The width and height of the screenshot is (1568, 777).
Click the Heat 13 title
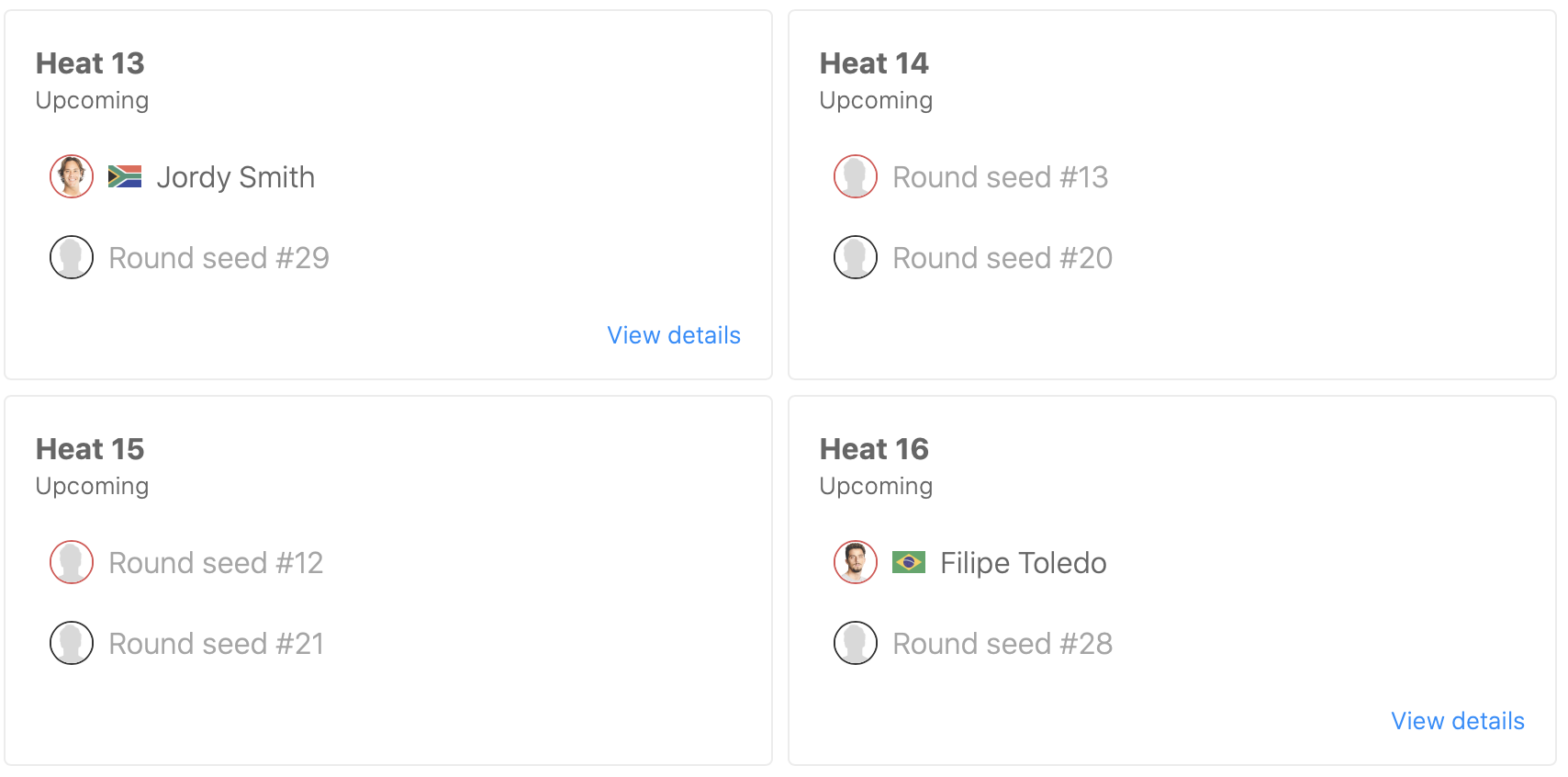tap(90, 63)
